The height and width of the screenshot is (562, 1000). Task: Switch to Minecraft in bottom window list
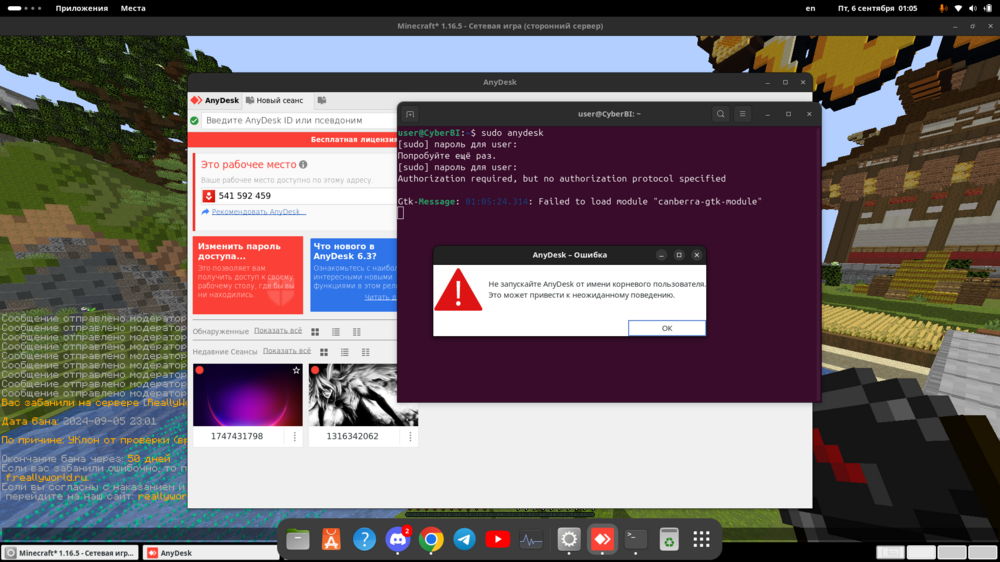(x=70, y=553)
